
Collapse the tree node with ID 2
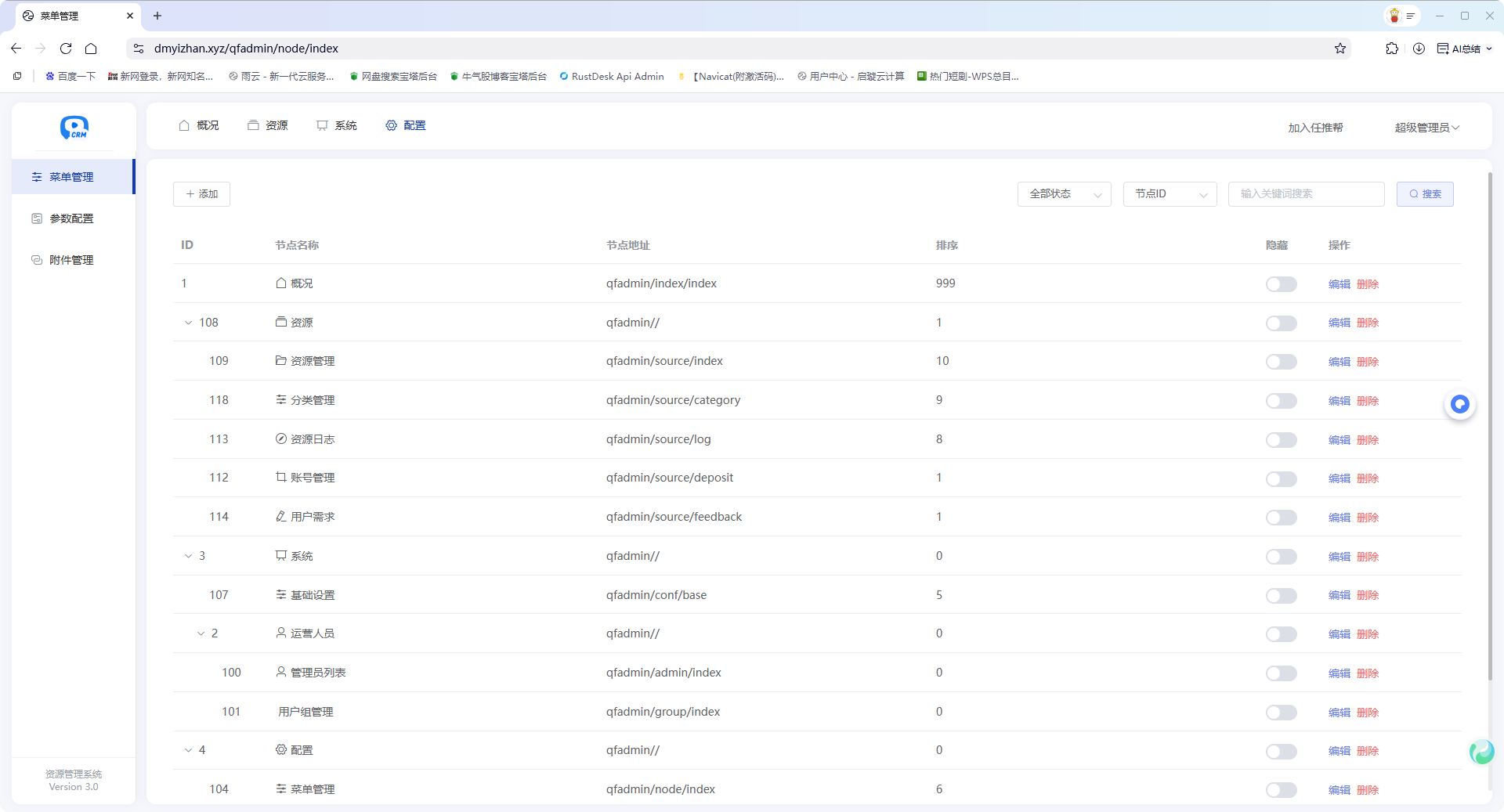[x=201, y=633]
